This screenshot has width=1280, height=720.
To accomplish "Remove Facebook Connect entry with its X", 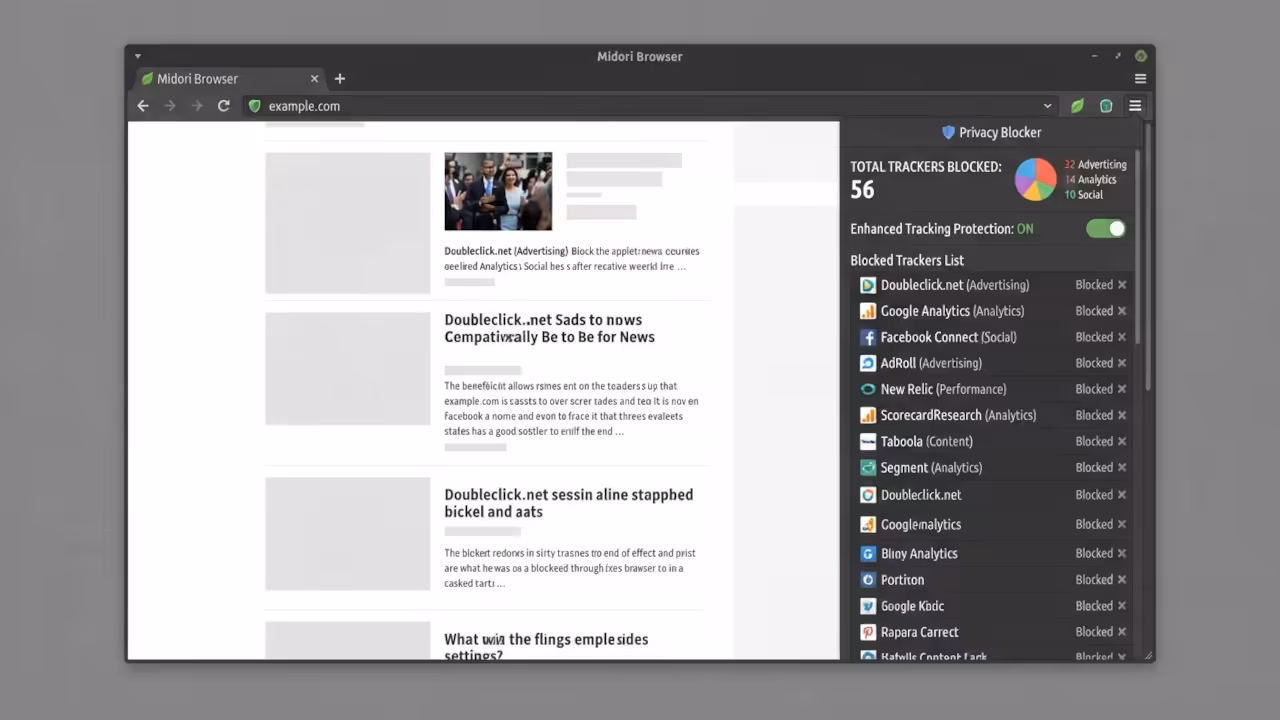I will tap(1122, 337).
